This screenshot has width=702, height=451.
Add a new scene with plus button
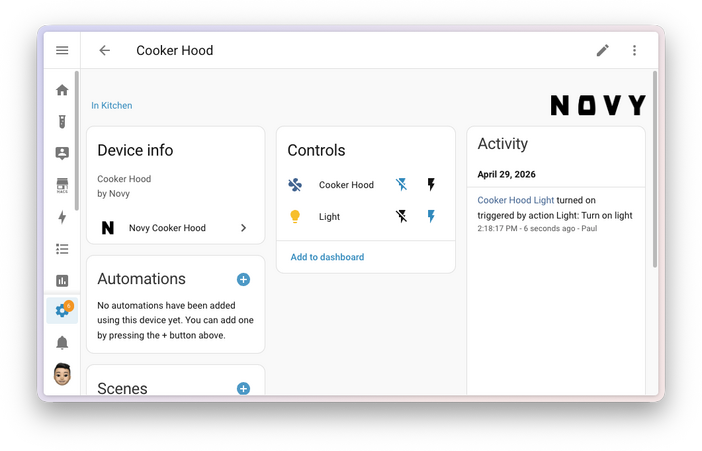coord(244,388)
